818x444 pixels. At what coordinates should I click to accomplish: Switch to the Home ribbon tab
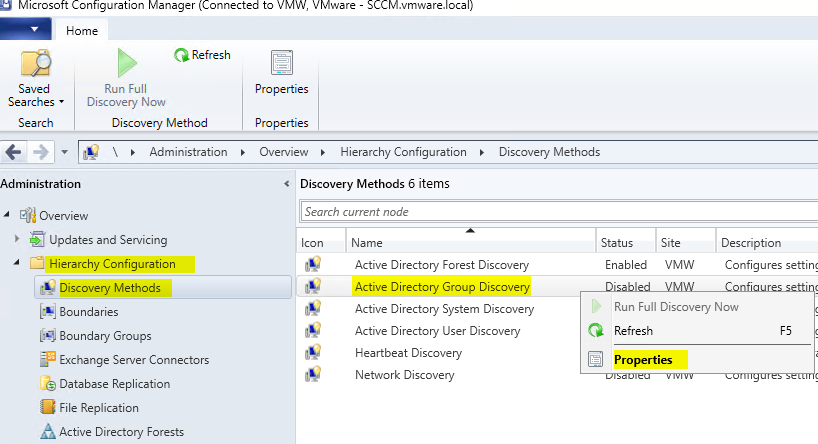point(82,30)
